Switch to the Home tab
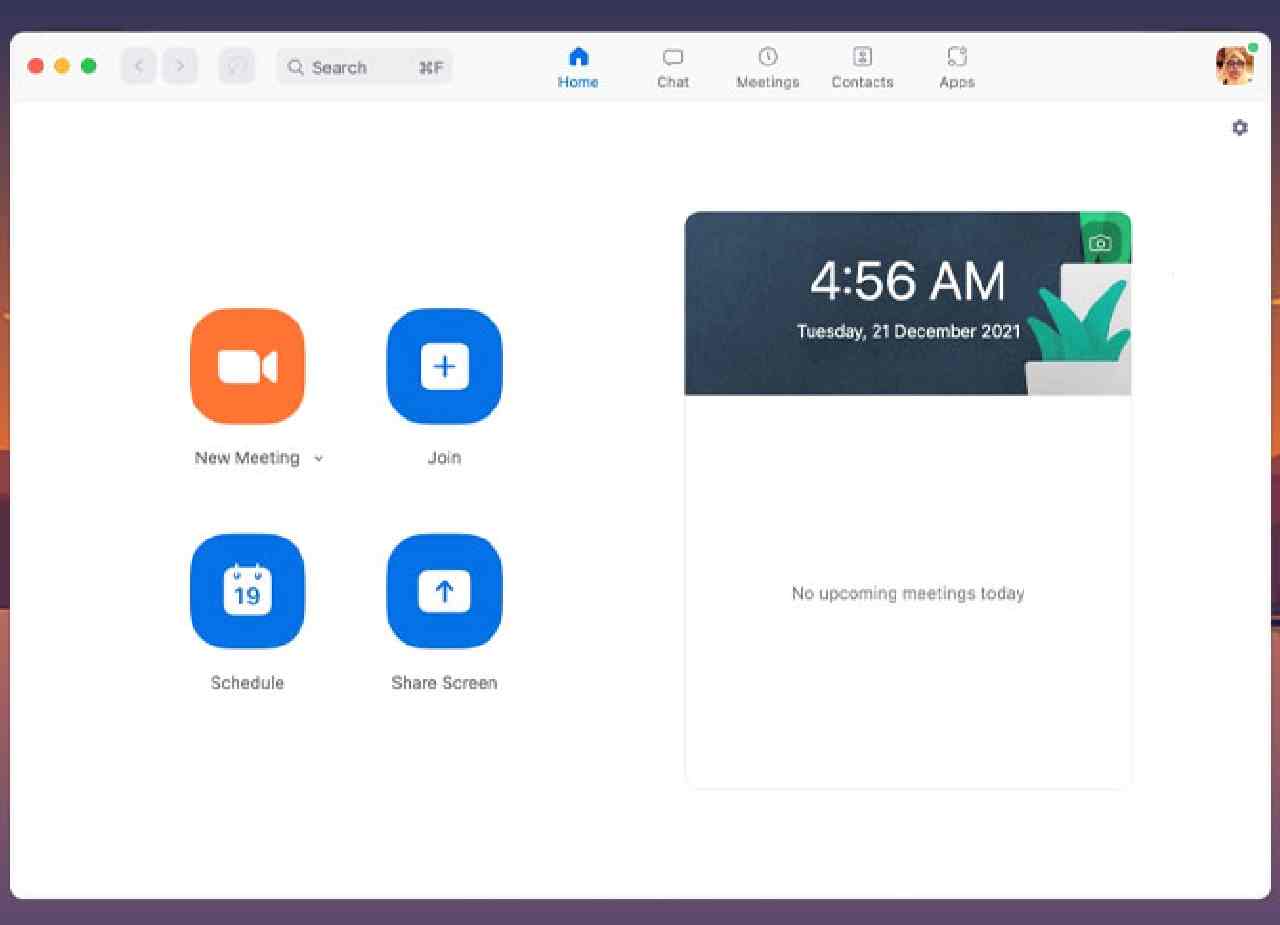 point(578,68)
